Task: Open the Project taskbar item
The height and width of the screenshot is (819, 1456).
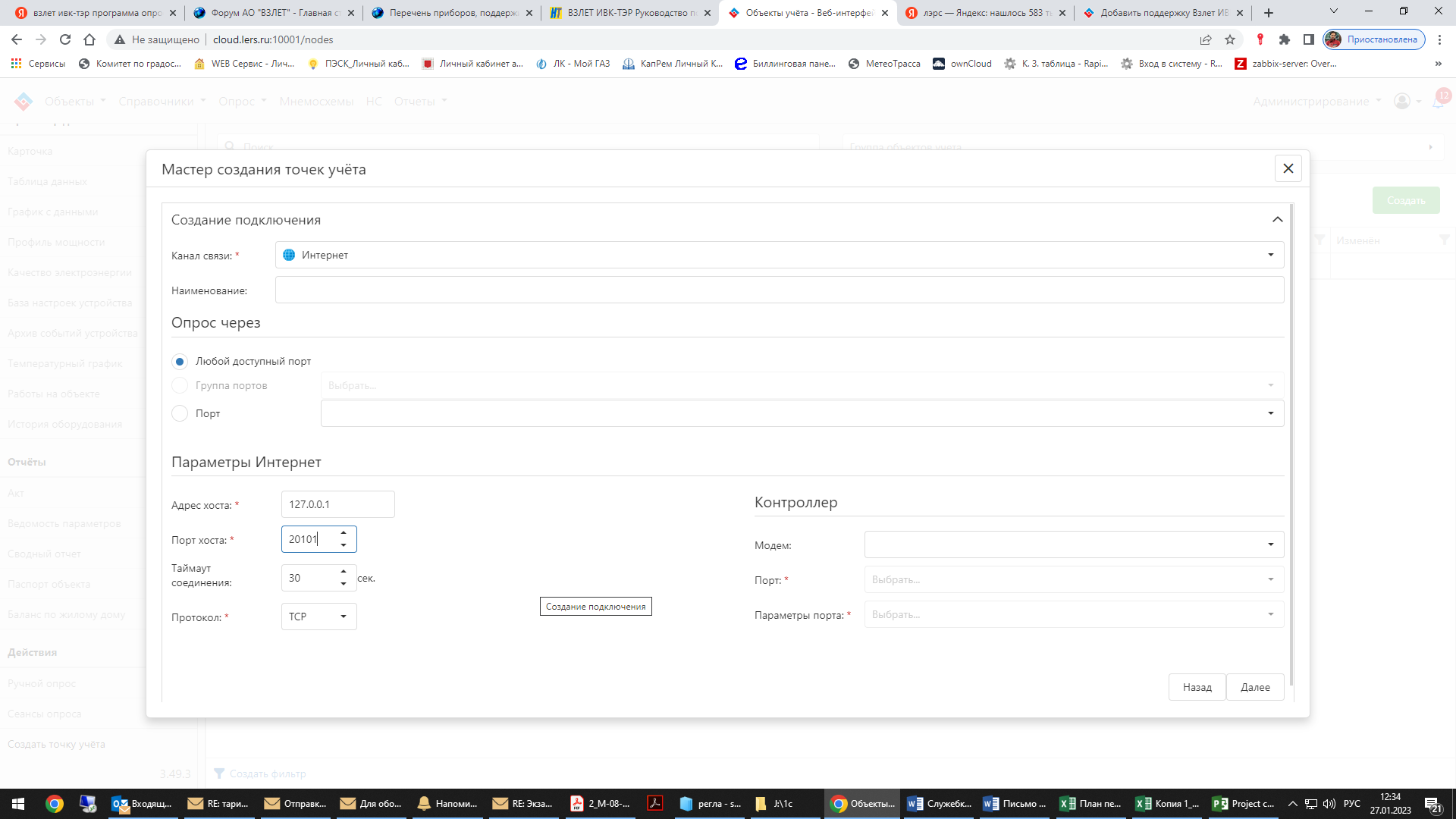Action: pyautogui.click(x=1243, y=804)
